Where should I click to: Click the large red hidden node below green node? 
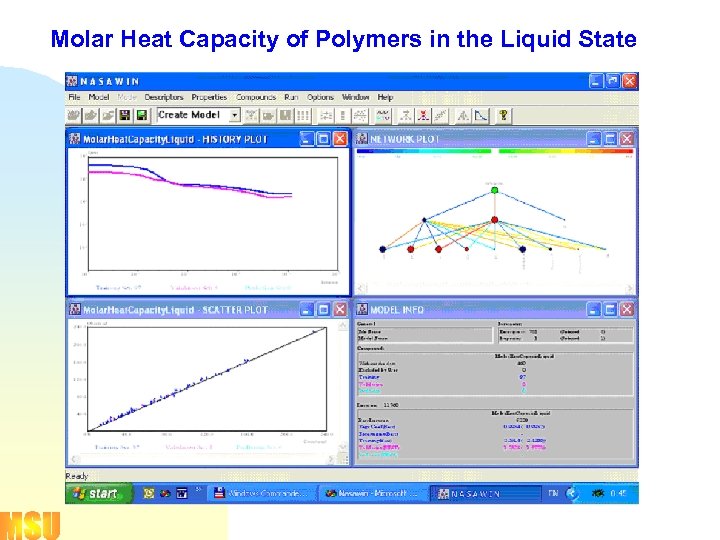pyautogui.click(x=495, y=220)
